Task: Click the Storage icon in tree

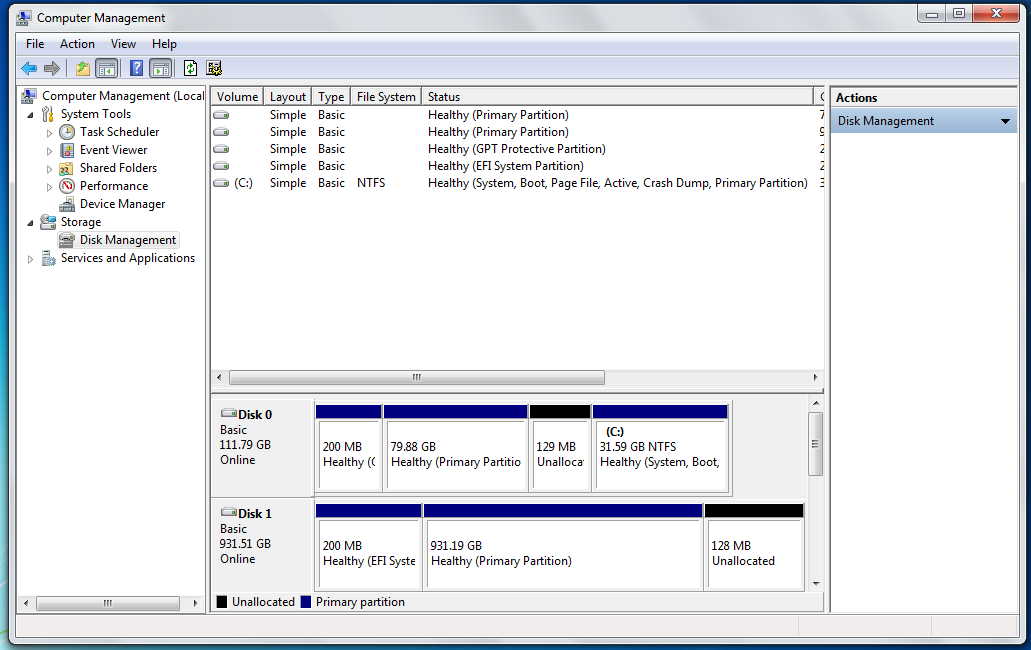Action: coord(48,222)
